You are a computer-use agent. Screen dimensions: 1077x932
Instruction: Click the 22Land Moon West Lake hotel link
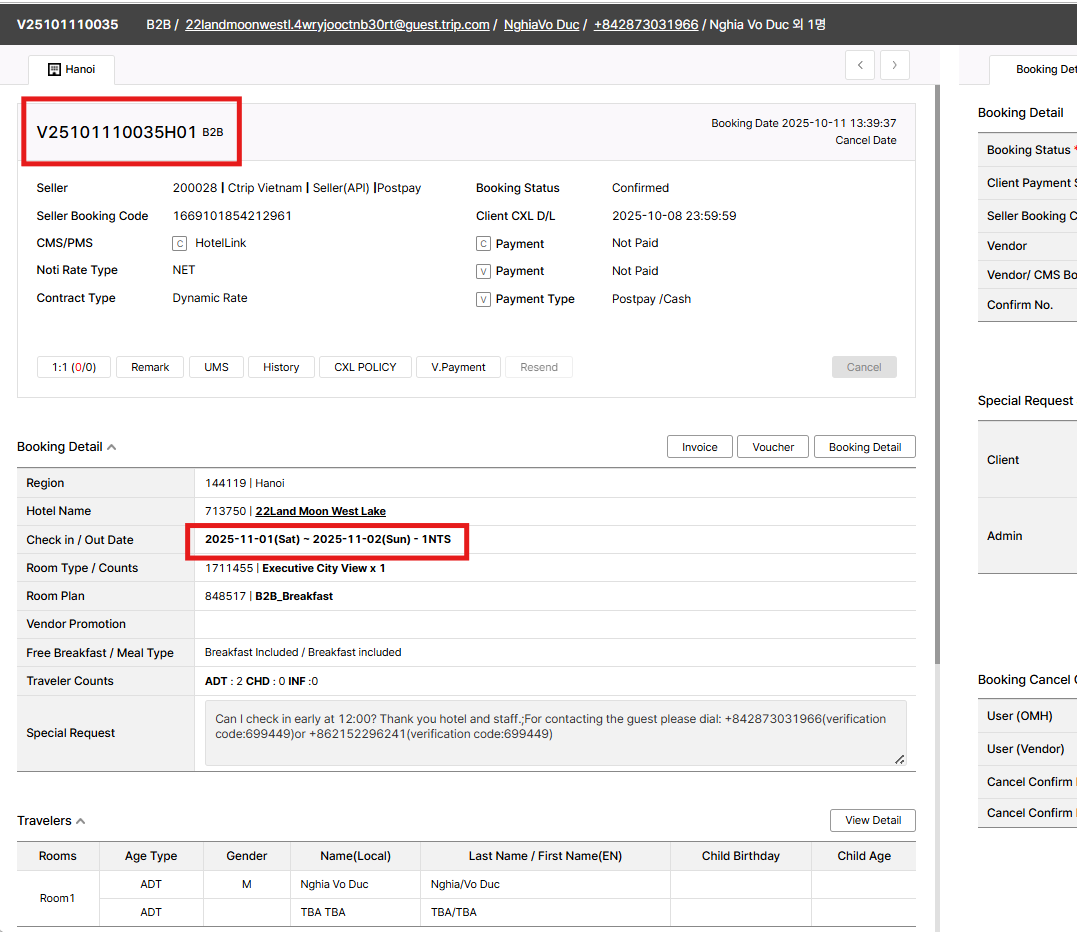pos(320,511)
